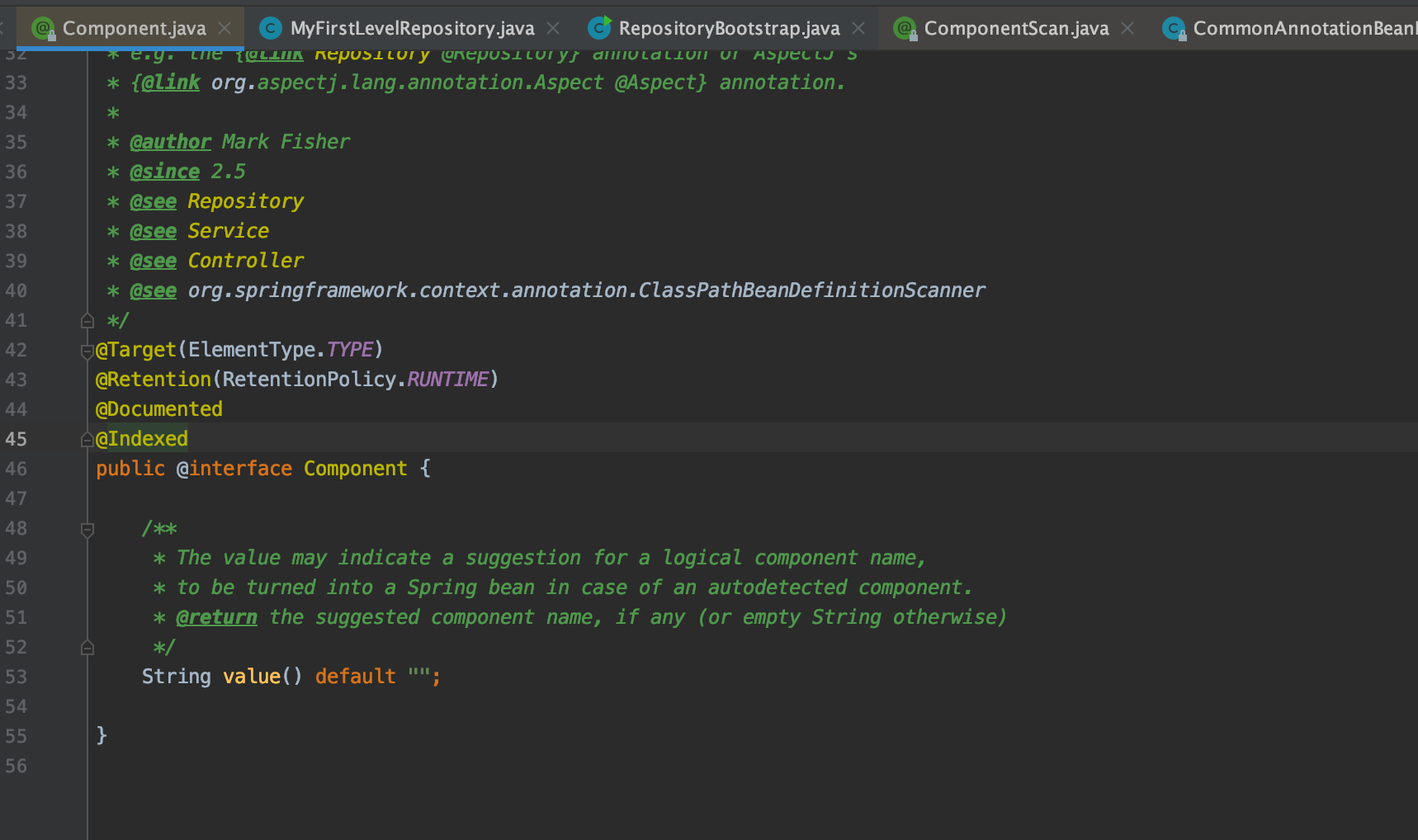The image size is (1418, 840).
Task: Click the @Indexed annotation
Action: point(142,439)
